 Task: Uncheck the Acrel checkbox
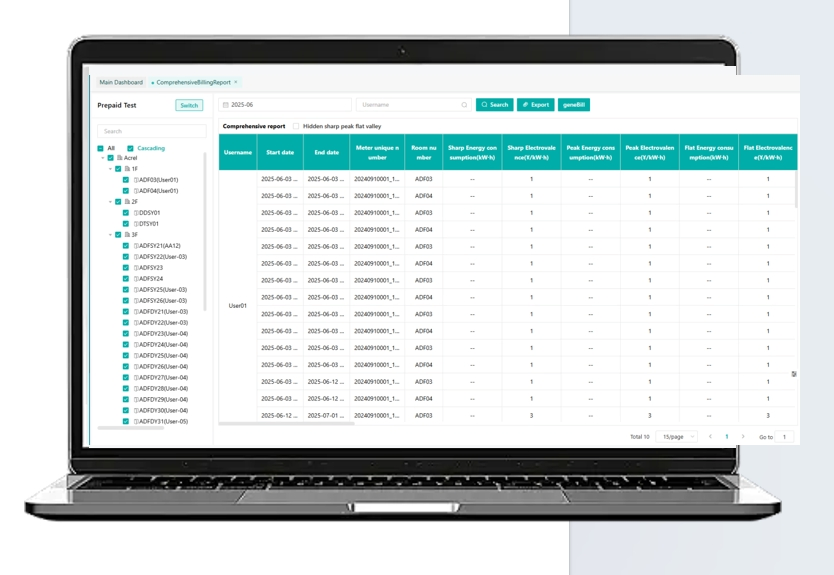point(111,158)
